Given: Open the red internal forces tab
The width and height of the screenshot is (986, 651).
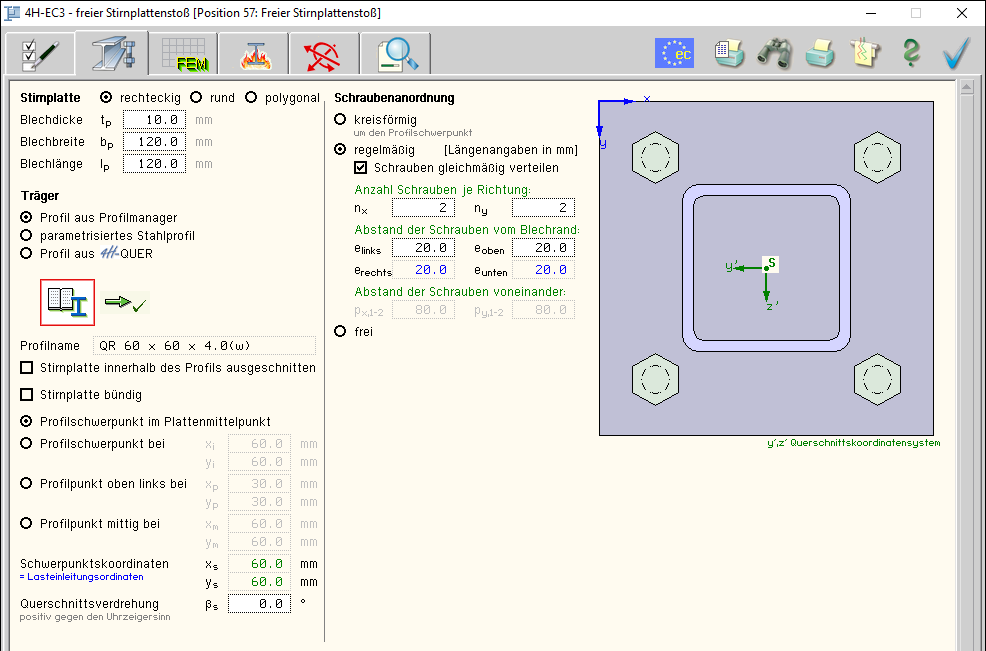Looking at the screenshot, I should point(324,53).
